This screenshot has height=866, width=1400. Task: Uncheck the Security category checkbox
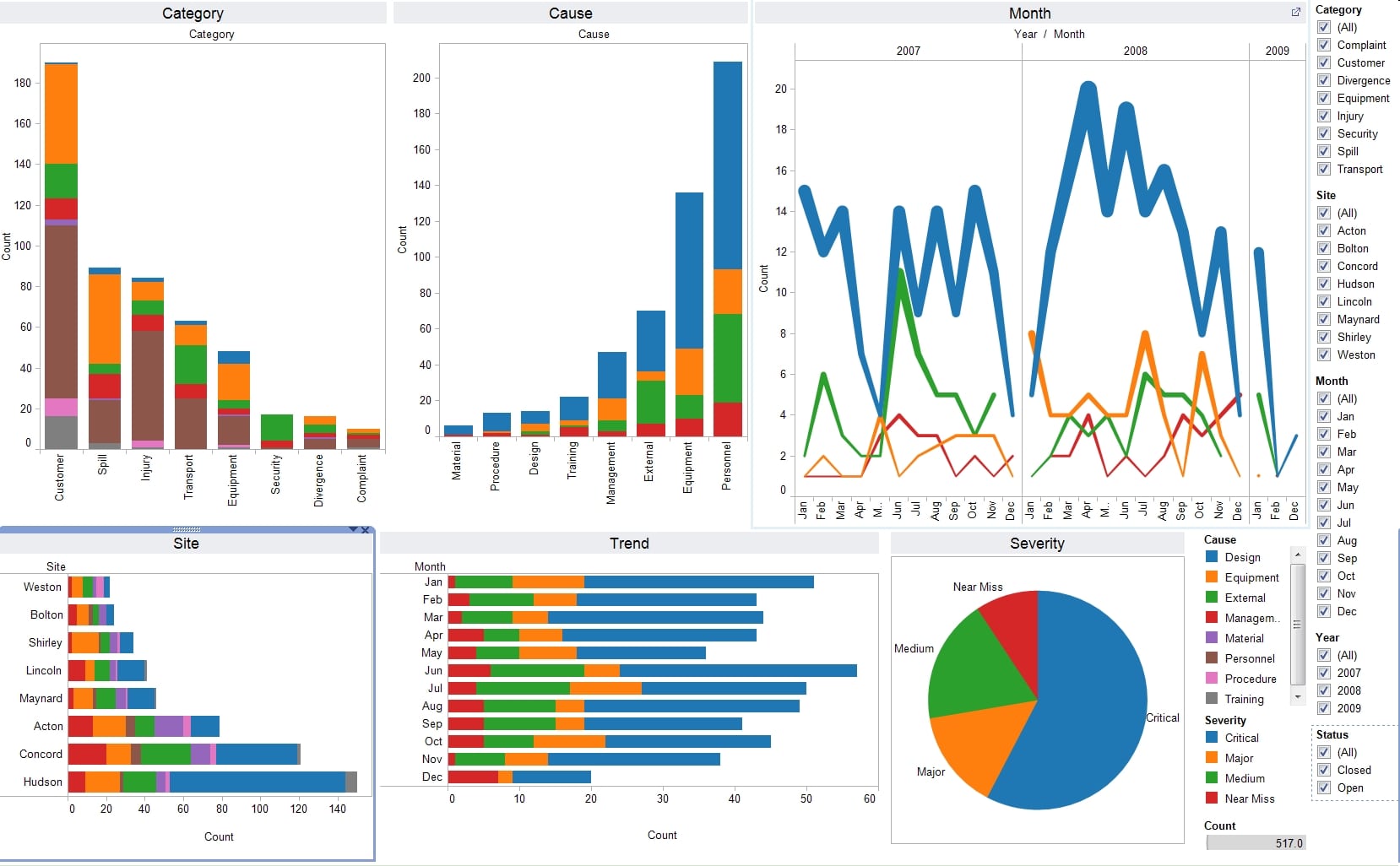click(1323, 133)
